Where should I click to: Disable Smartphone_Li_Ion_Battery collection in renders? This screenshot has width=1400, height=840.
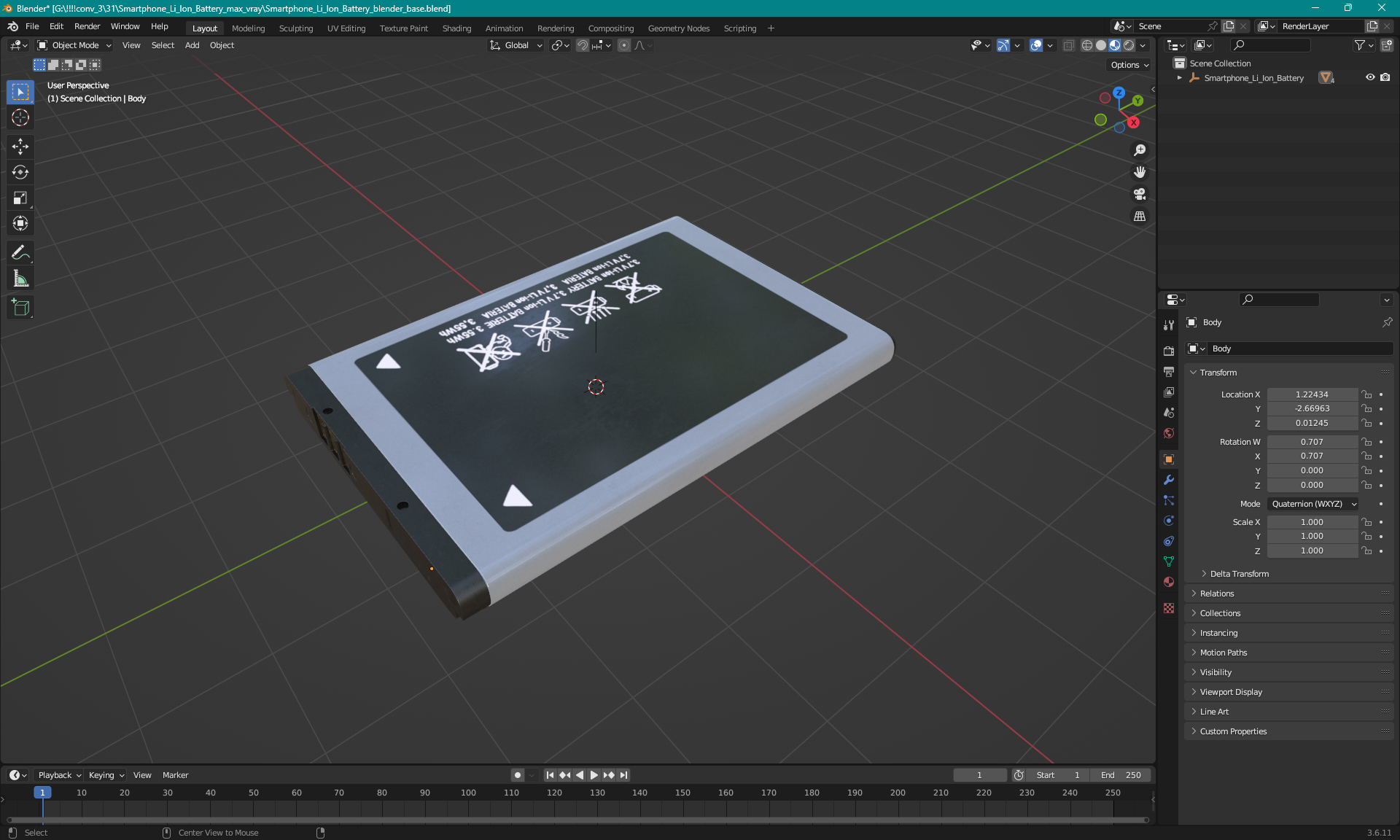click(x=1385, y=77)
